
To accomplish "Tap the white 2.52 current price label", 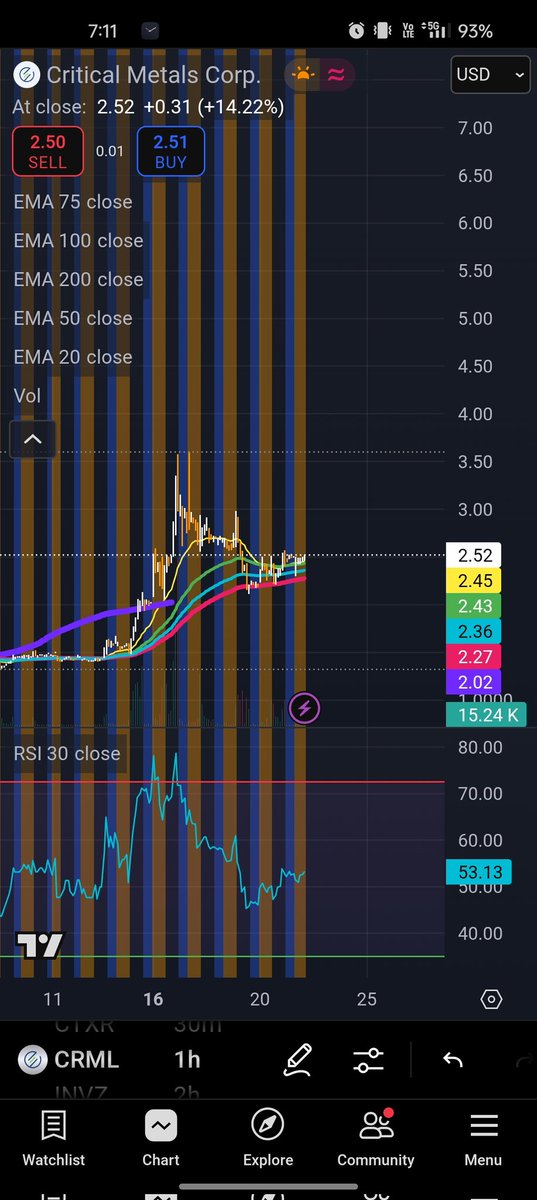I will 474,555.
